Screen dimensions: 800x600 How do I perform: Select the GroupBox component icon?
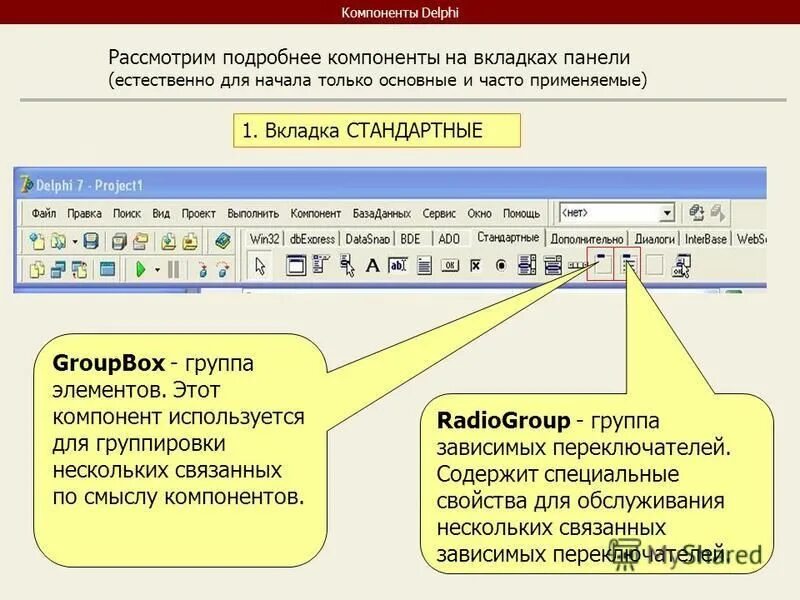(x=602, y=266)
